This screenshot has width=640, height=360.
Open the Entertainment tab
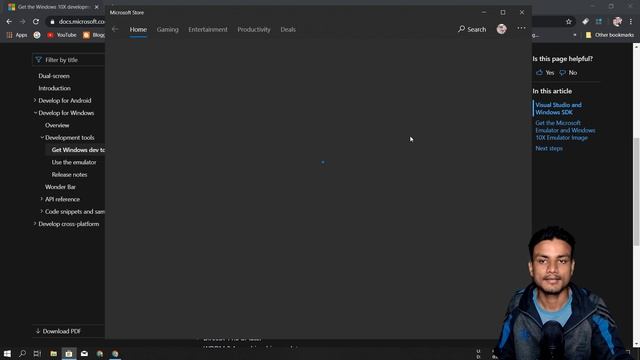pos(208,30)
